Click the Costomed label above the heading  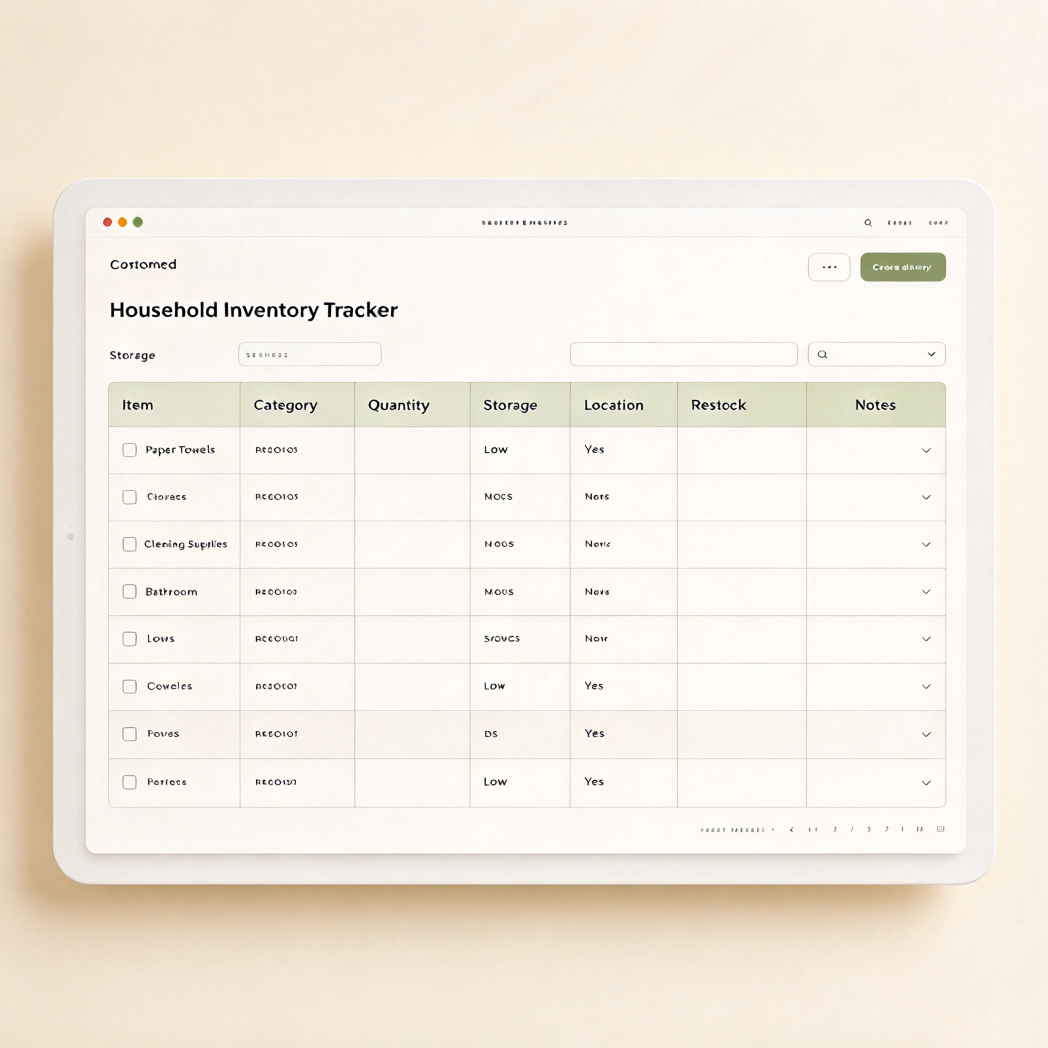coord(143,265)
